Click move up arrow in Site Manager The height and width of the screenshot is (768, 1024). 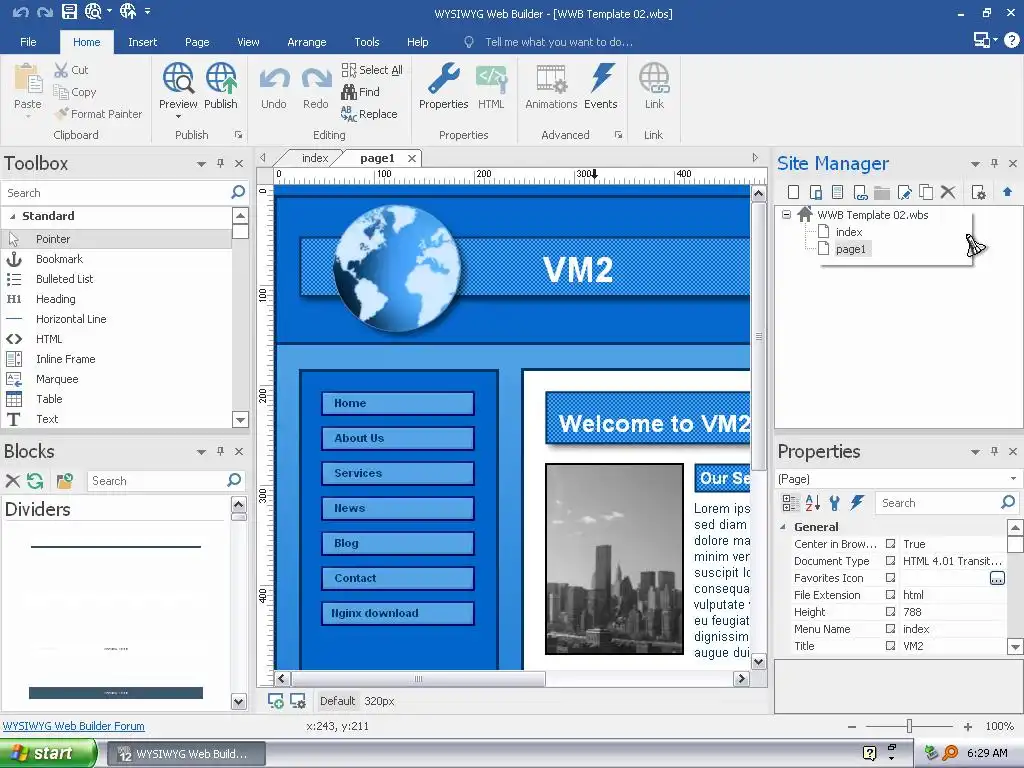coord(1007,192)
